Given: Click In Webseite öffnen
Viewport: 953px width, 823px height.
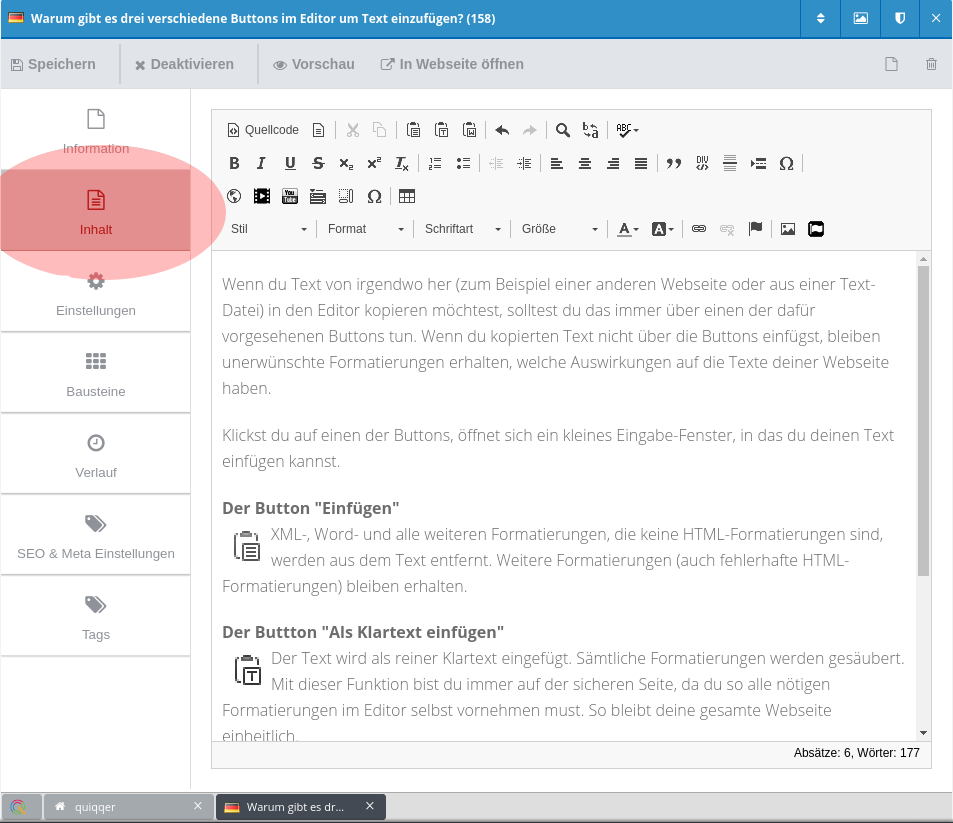Looking at the screenshot, I should click(x=452, y=64).
